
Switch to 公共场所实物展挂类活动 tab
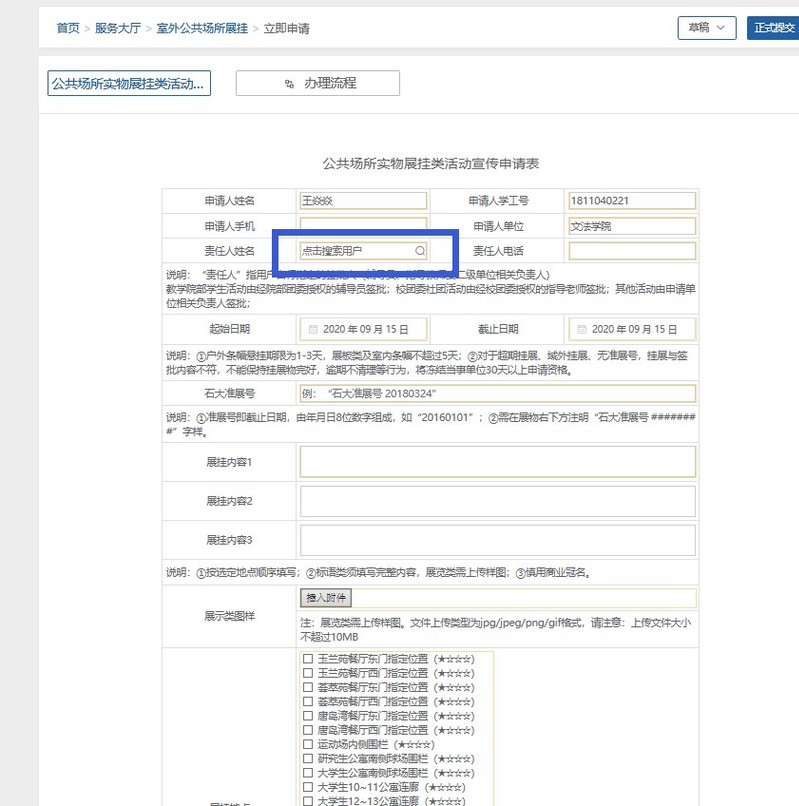coord(127,83)
